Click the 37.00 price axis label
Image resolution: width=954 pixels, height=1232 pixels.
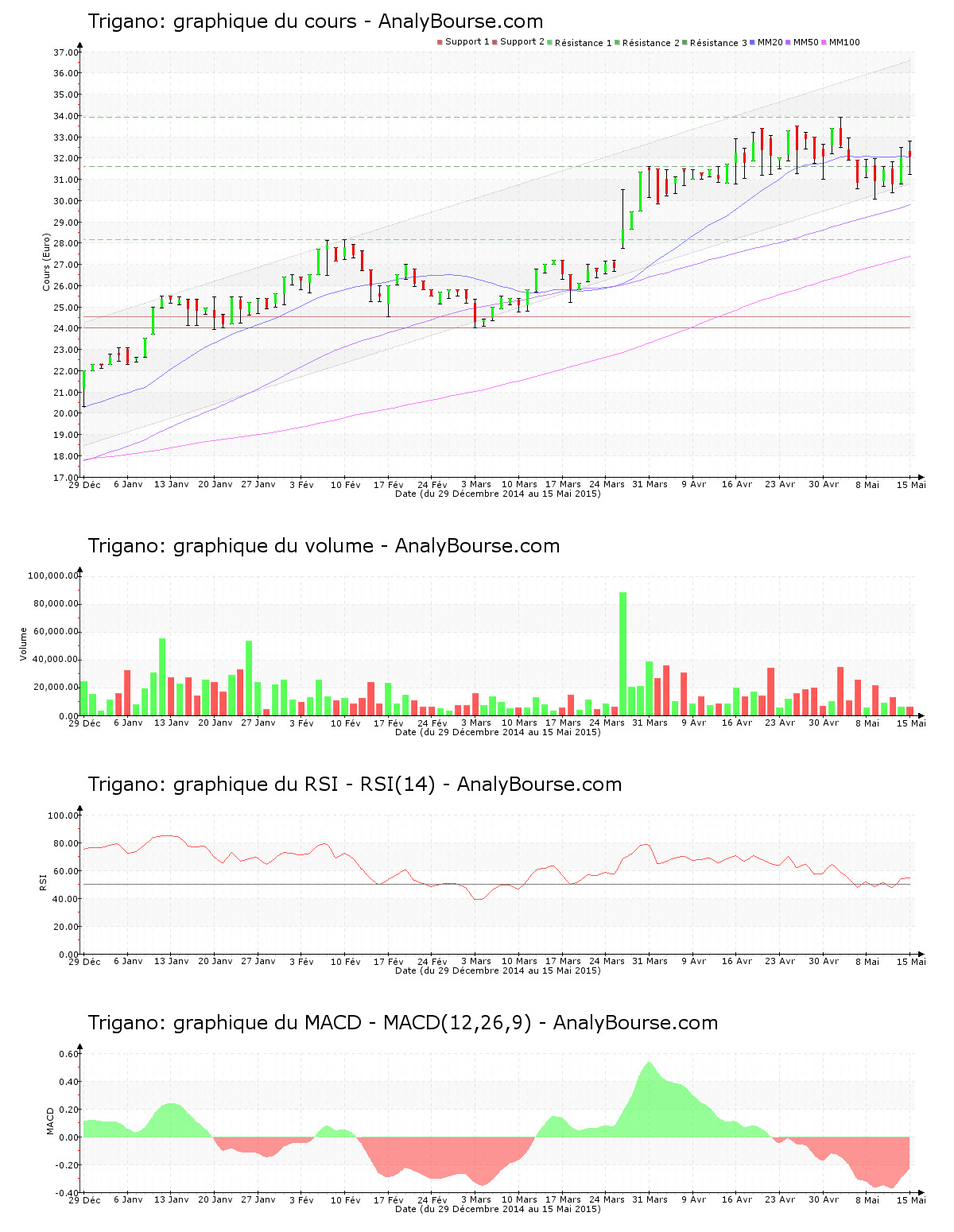[x=65, y=52]
